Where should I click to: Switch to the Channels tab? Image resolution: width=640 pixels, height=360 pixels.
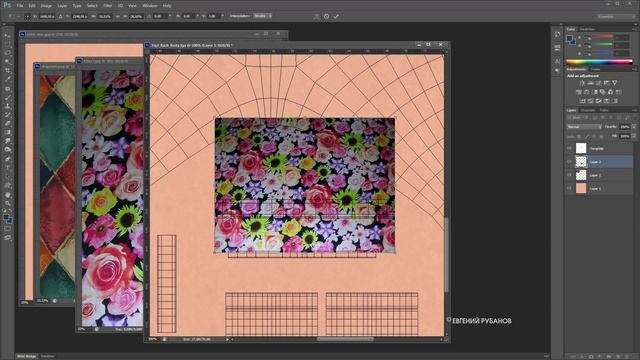click(588, 110)
